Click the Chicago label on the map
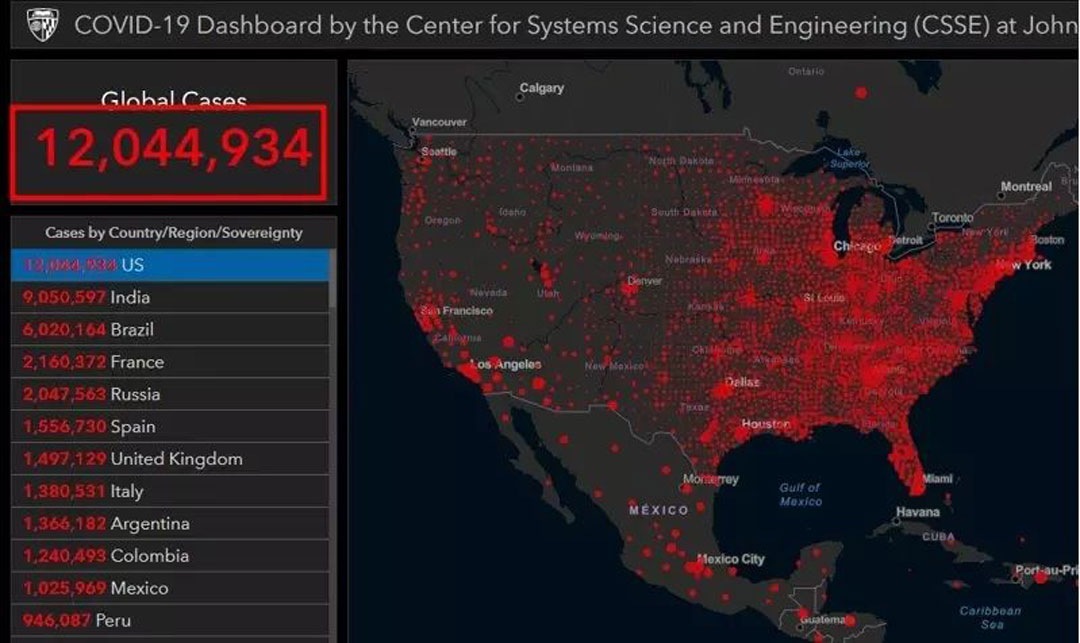The width and height of the screenshot is (1080, 643). coord(857,246)
